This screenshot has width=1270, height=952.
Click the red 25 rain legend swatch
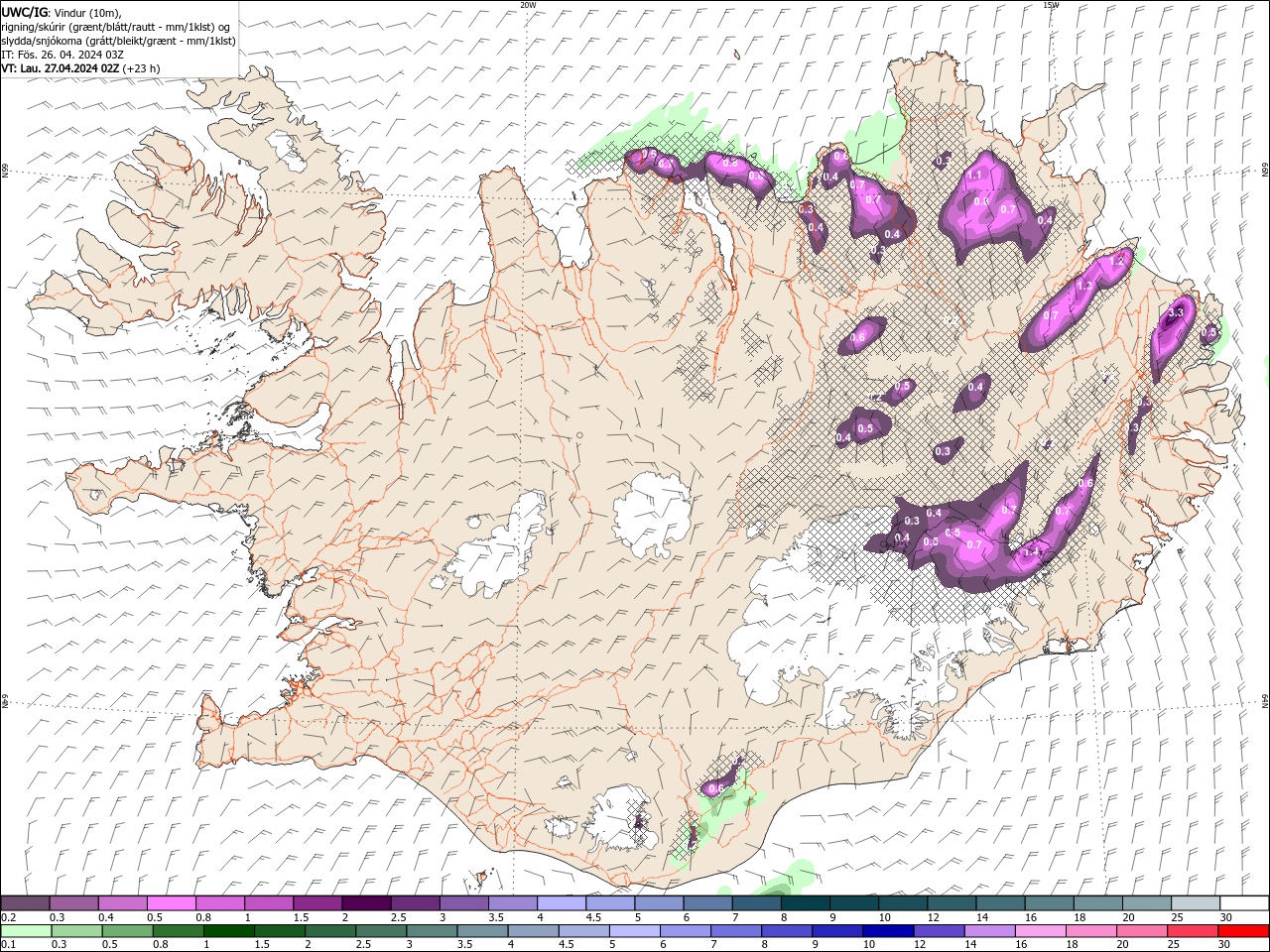point(1193,931)
